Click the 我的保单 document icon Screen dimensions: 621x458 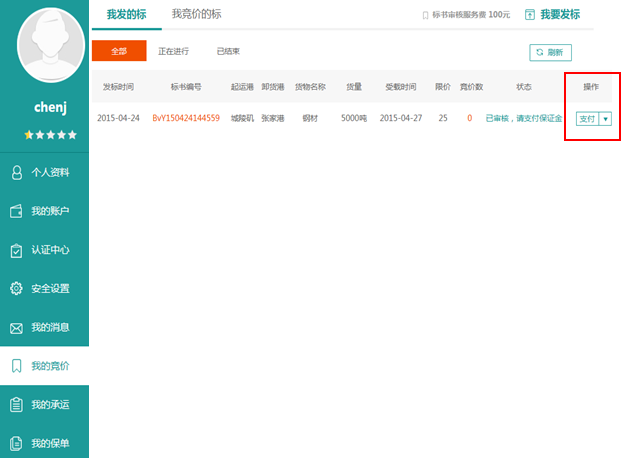pyautogui.click(x=16, y=443)
